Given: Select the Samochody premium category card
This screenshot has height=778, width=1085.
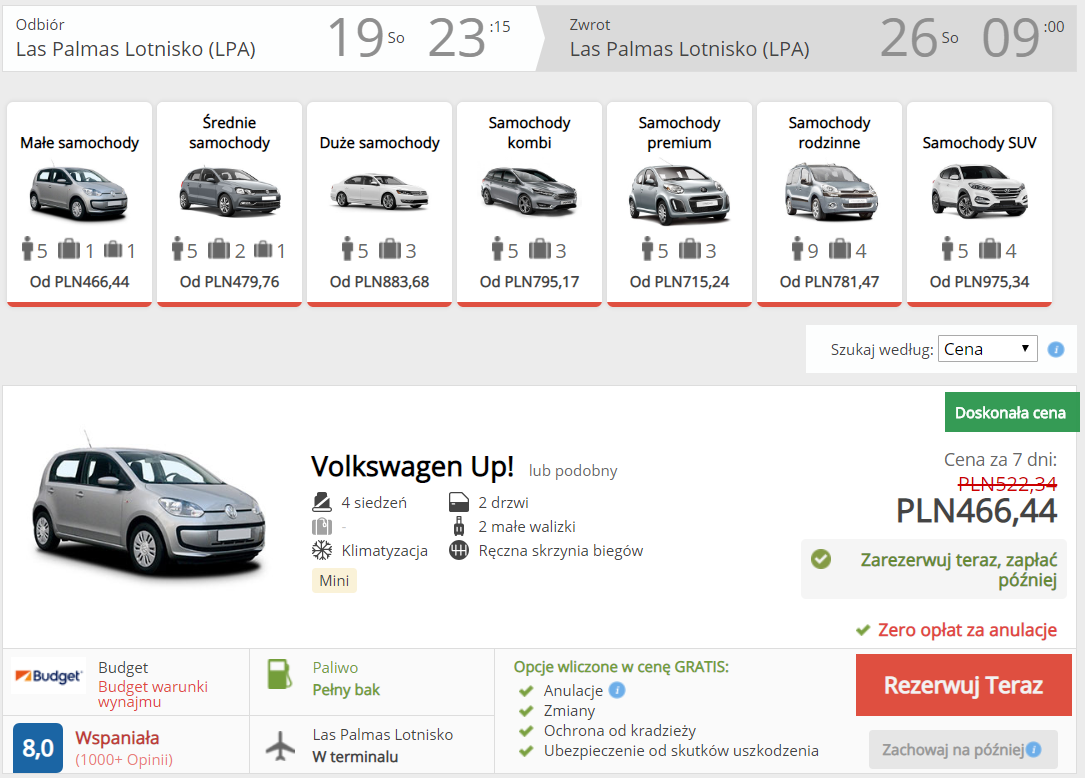Looking at the screenshot, I should point(680,203).
